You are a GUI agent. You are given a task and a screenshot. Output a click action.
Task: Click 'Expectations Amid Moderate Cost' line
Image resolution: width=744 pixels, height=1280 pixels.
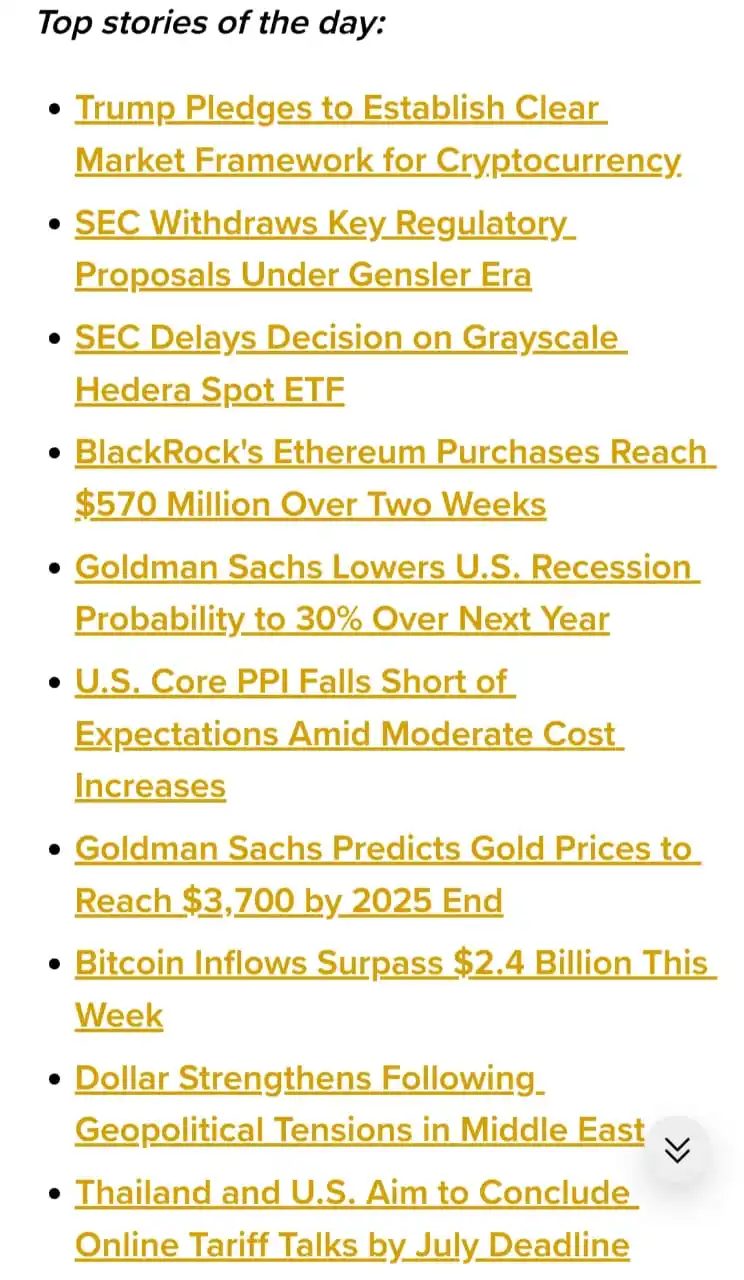click(x=349, y=734)
